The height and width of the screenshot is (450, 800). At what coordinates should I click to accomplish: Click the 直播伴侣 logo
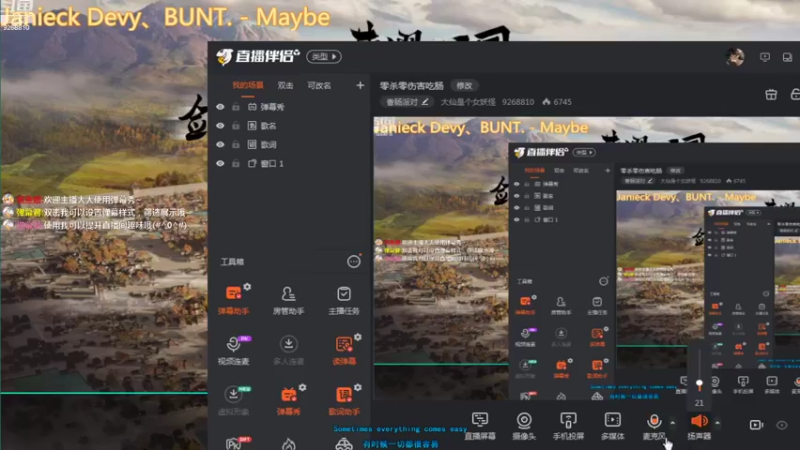(x=258, y=57)
